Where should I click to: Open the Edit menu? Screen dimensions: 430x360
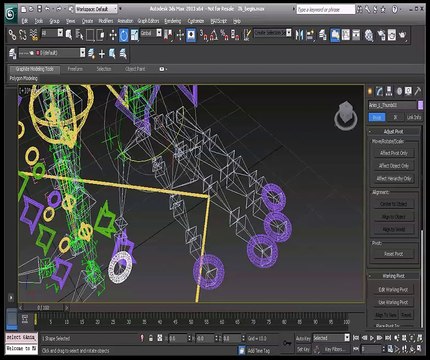click(25, 21)
